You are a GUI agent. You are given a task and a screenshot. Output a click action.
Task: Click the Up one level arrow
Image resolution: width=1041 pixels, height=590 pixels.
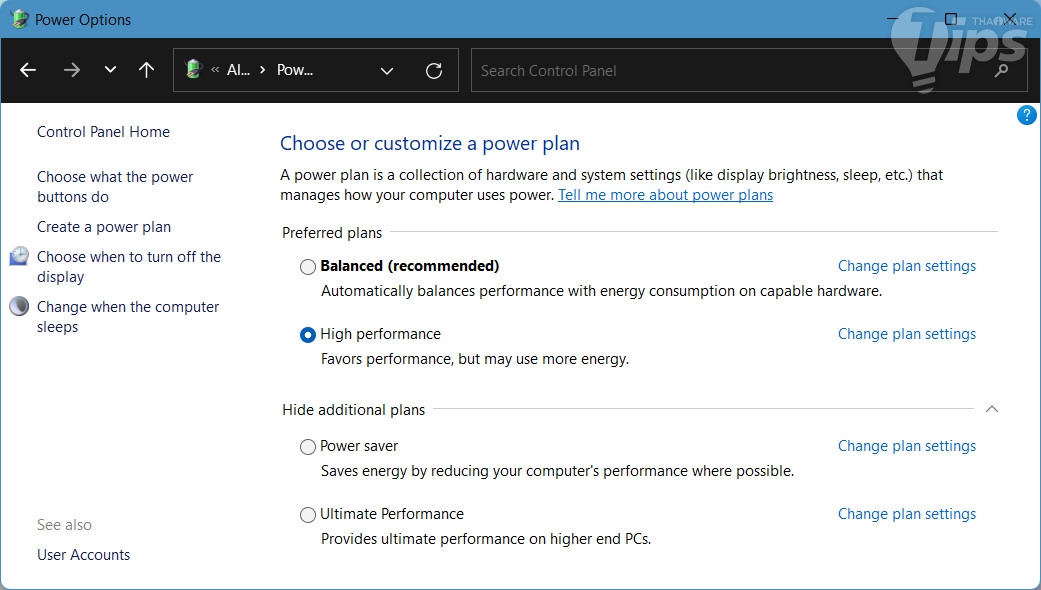coord(146,70)
